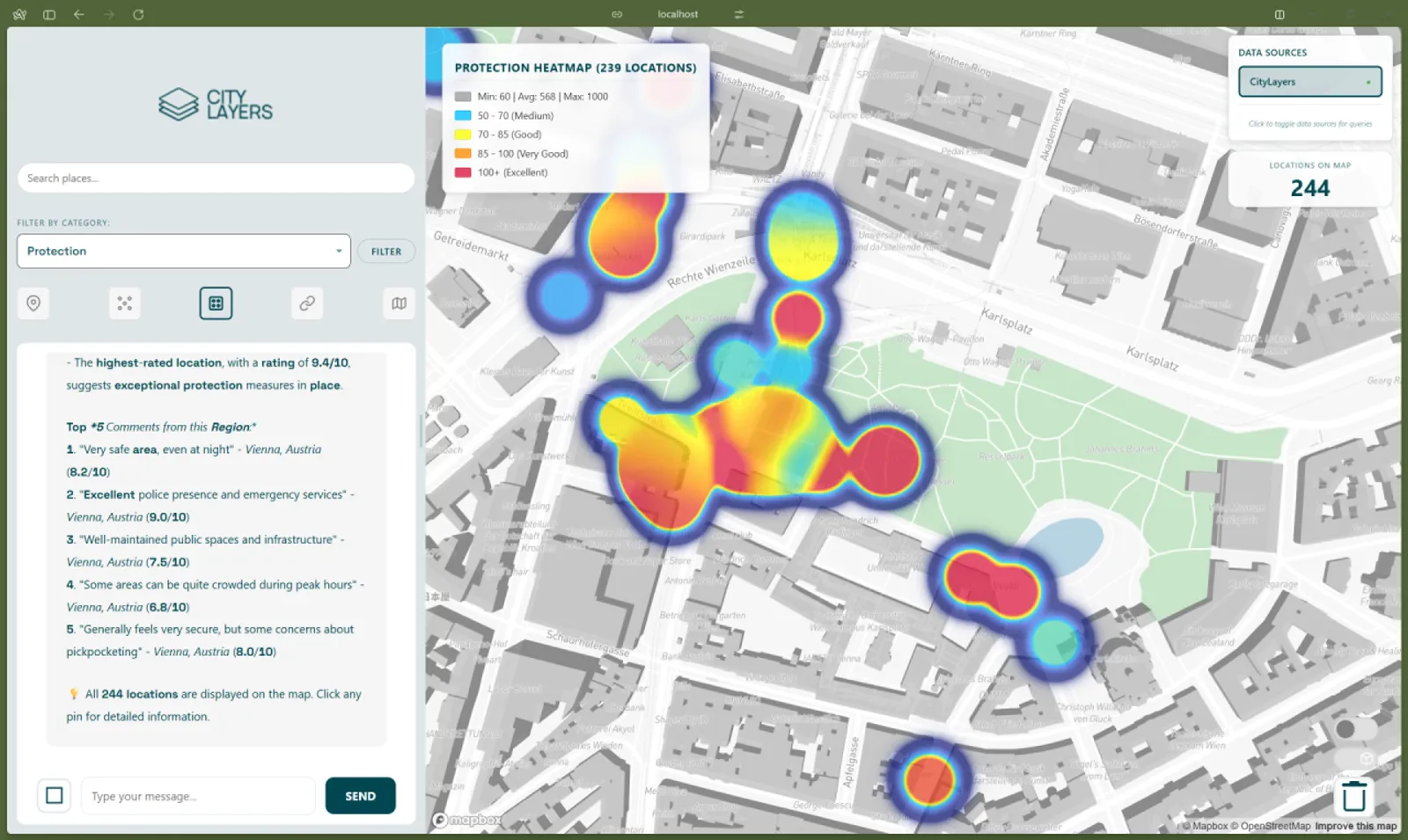This screenshot has width=1408, height=840.
Task: Click the trash can button on the map
Action: (1354, 797)
